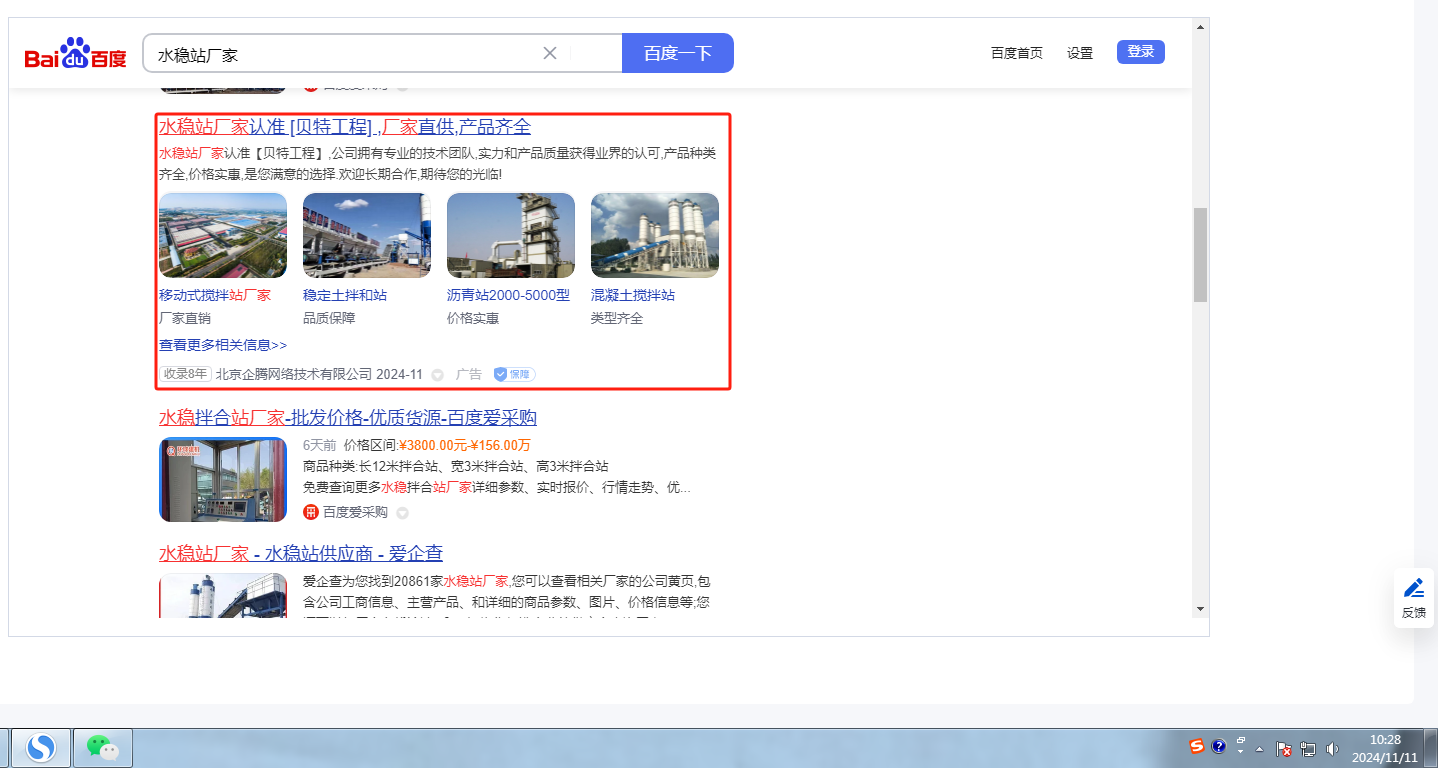The image size is (1438, 768).
Task: Clear the search box with the X icon
Action: [x=549, y=53]
